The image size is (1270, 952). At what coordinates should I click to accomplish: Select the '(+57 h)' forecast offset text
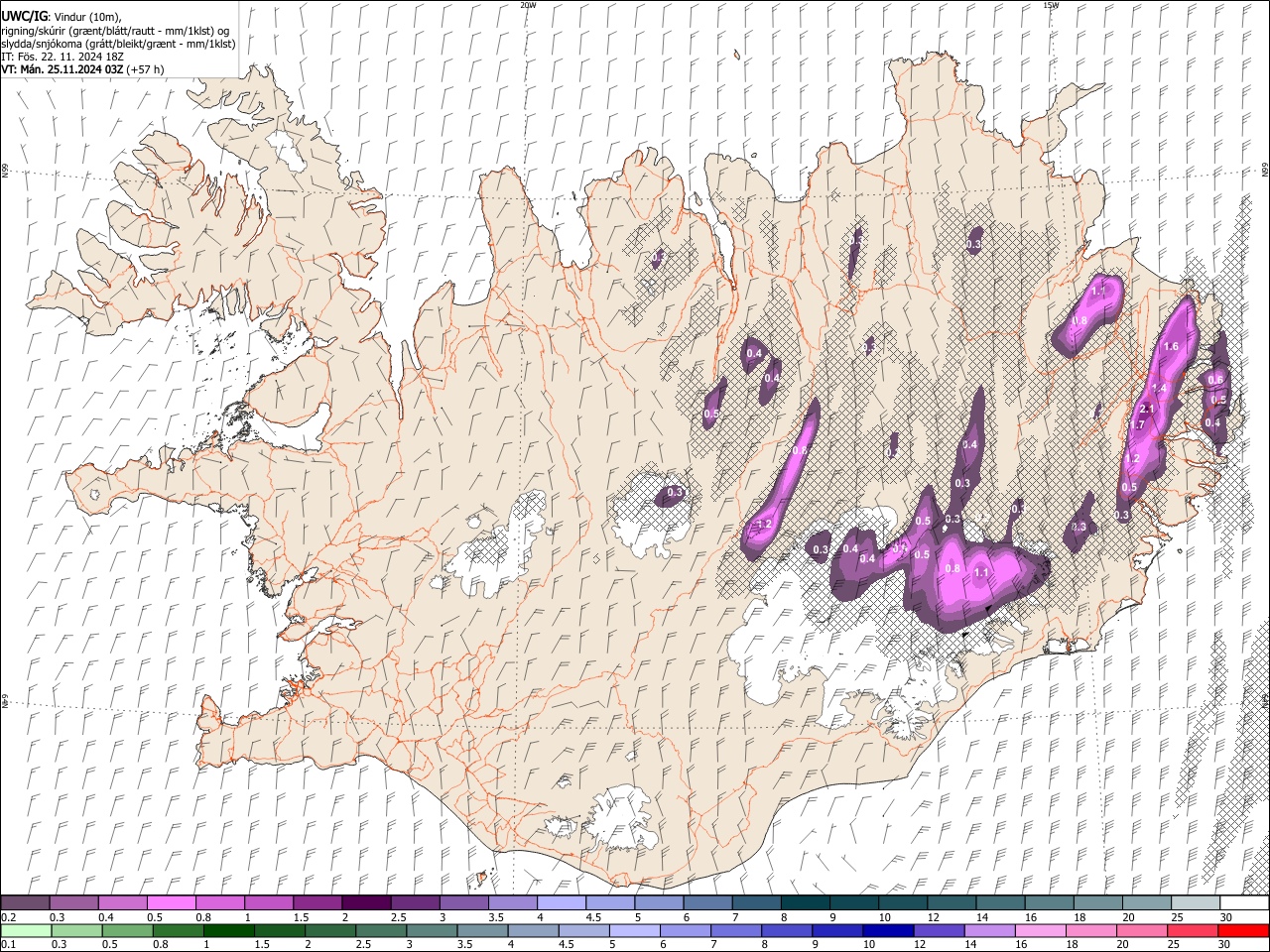(x=146, y=70)
